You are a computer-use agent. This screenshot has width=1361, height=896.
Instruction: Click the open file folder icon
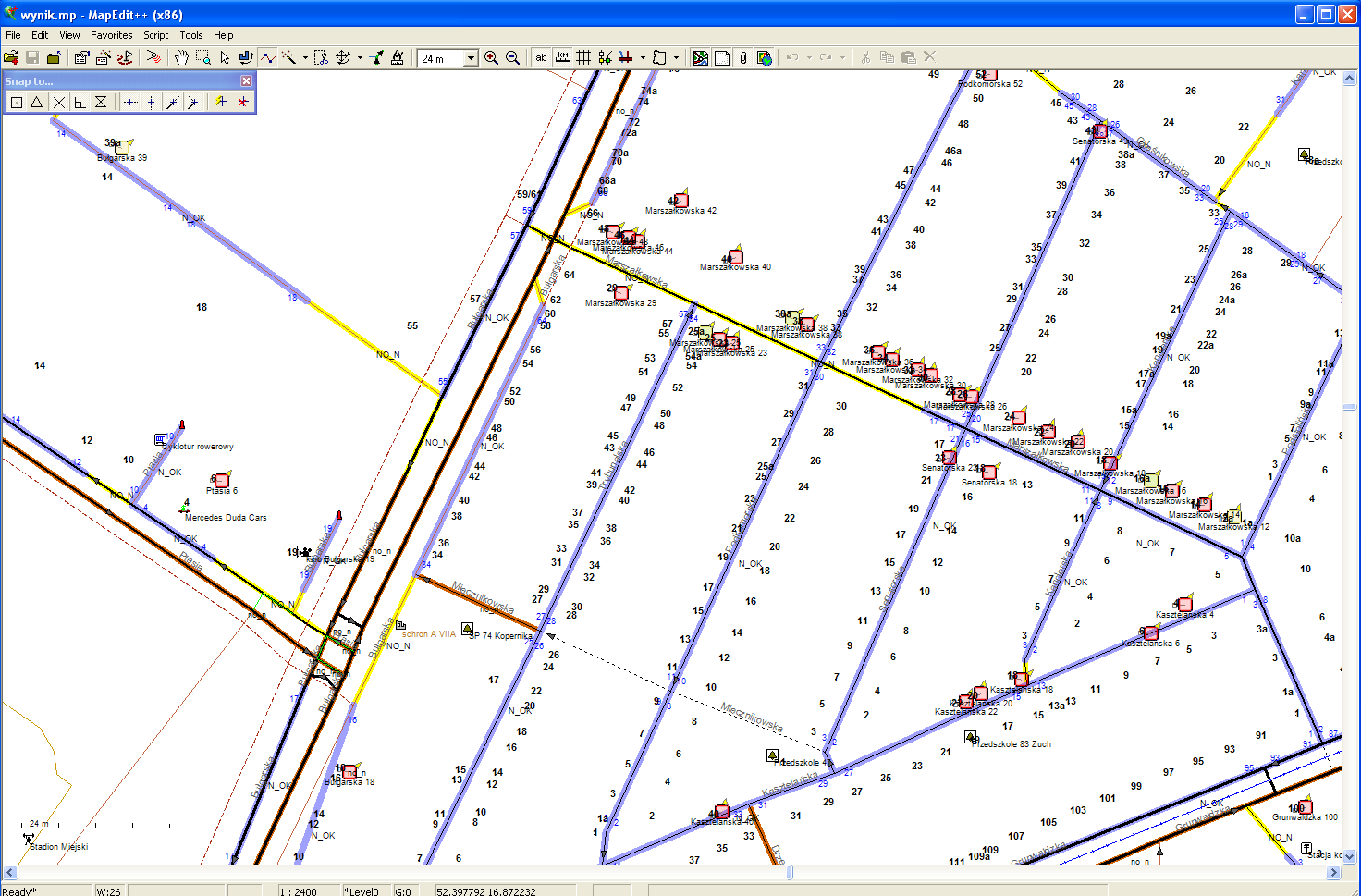click(11, 57)
